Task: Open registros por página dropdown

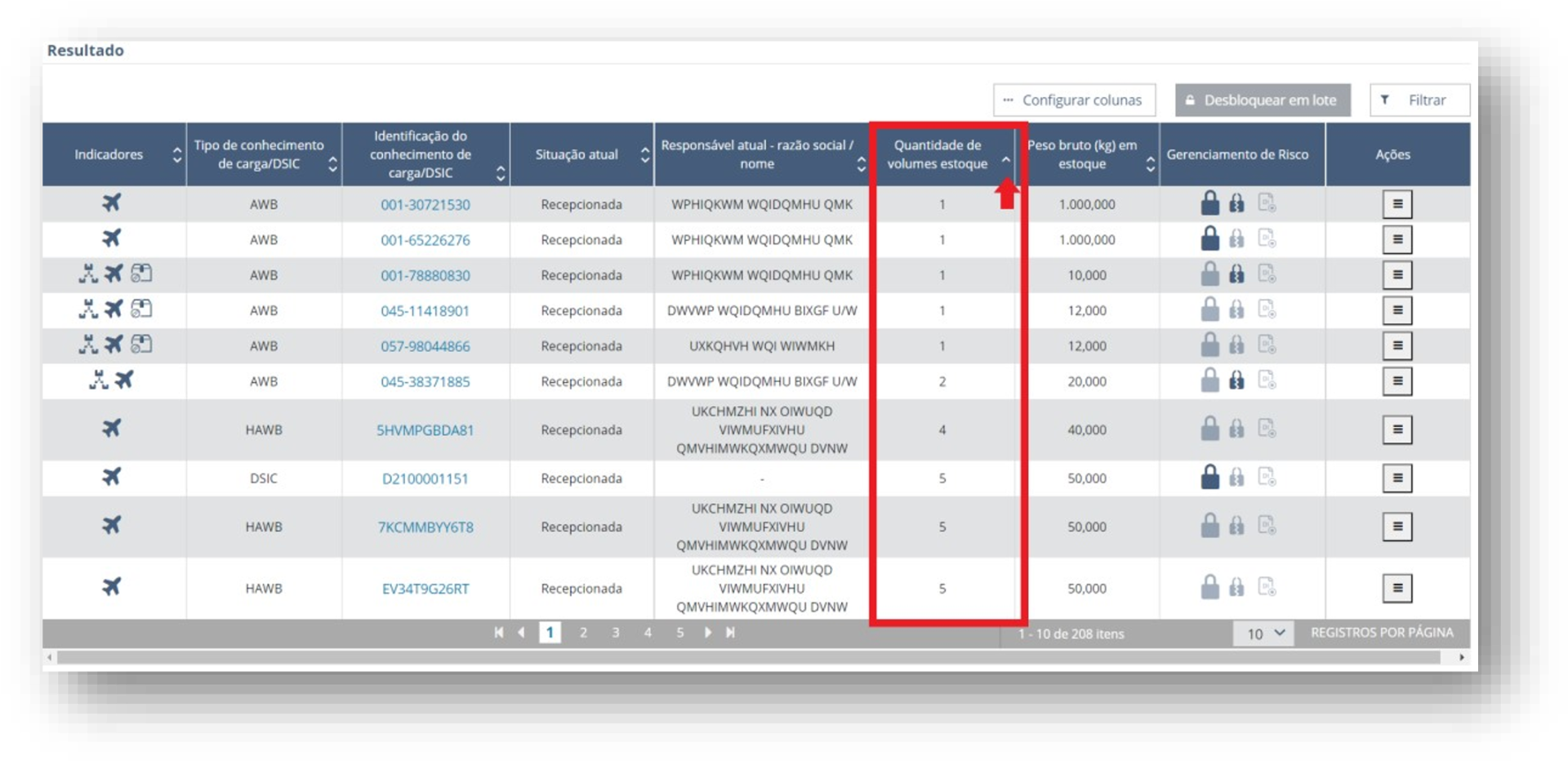Action: click(x=1263, y=634)
